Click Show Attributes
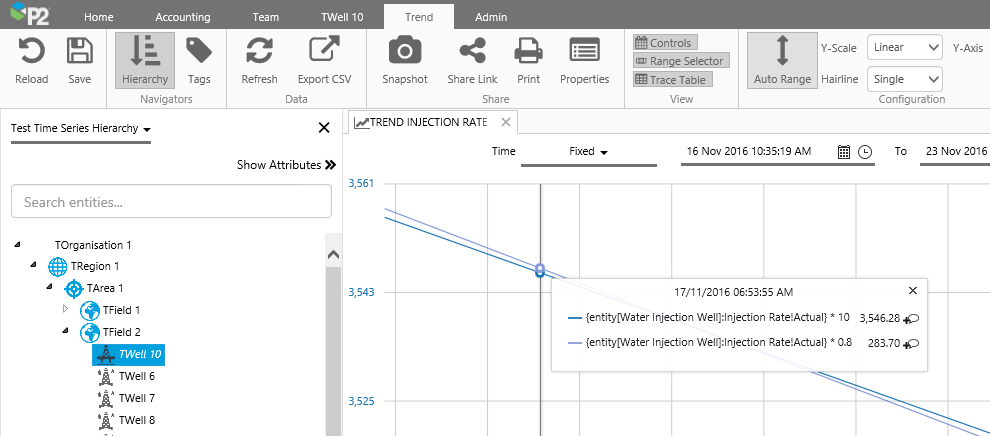 point(287,165)
